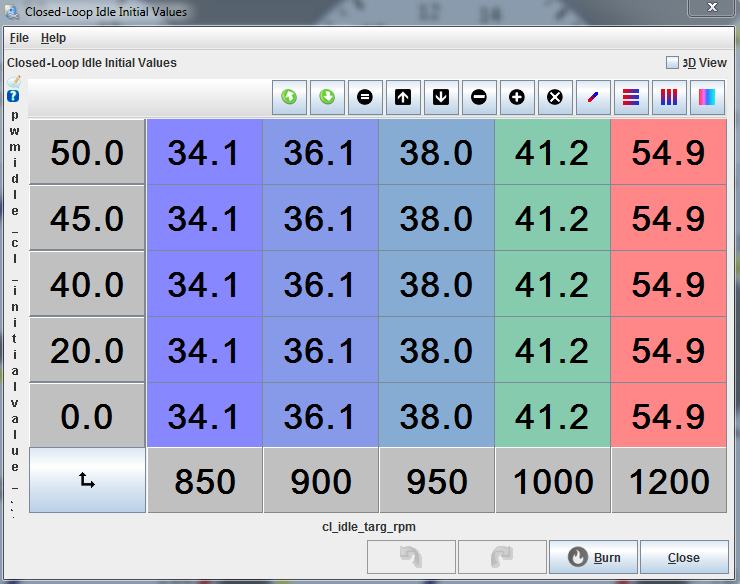Click the redo arrow button
The width and height of the screenshot is (740, 584).
pos(502,557)
